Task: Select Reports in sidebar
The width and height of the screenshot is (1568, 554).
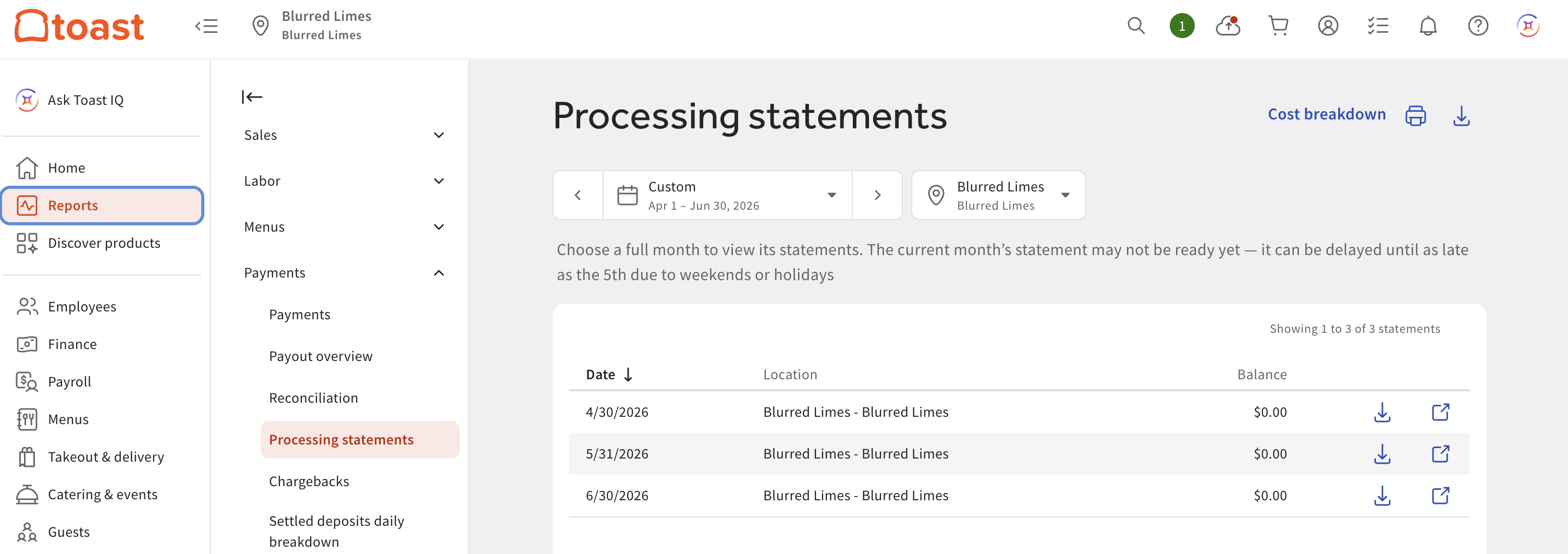Action: 102,206
